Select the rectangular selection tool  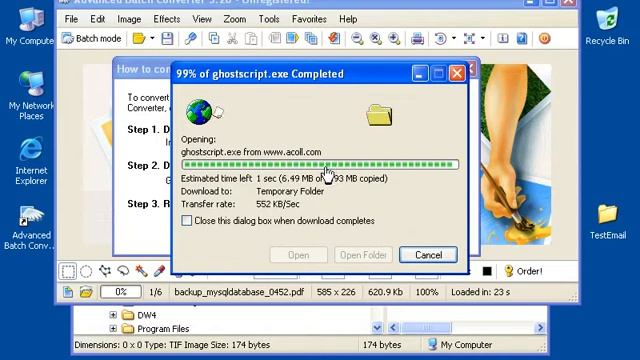coord(68,271)
